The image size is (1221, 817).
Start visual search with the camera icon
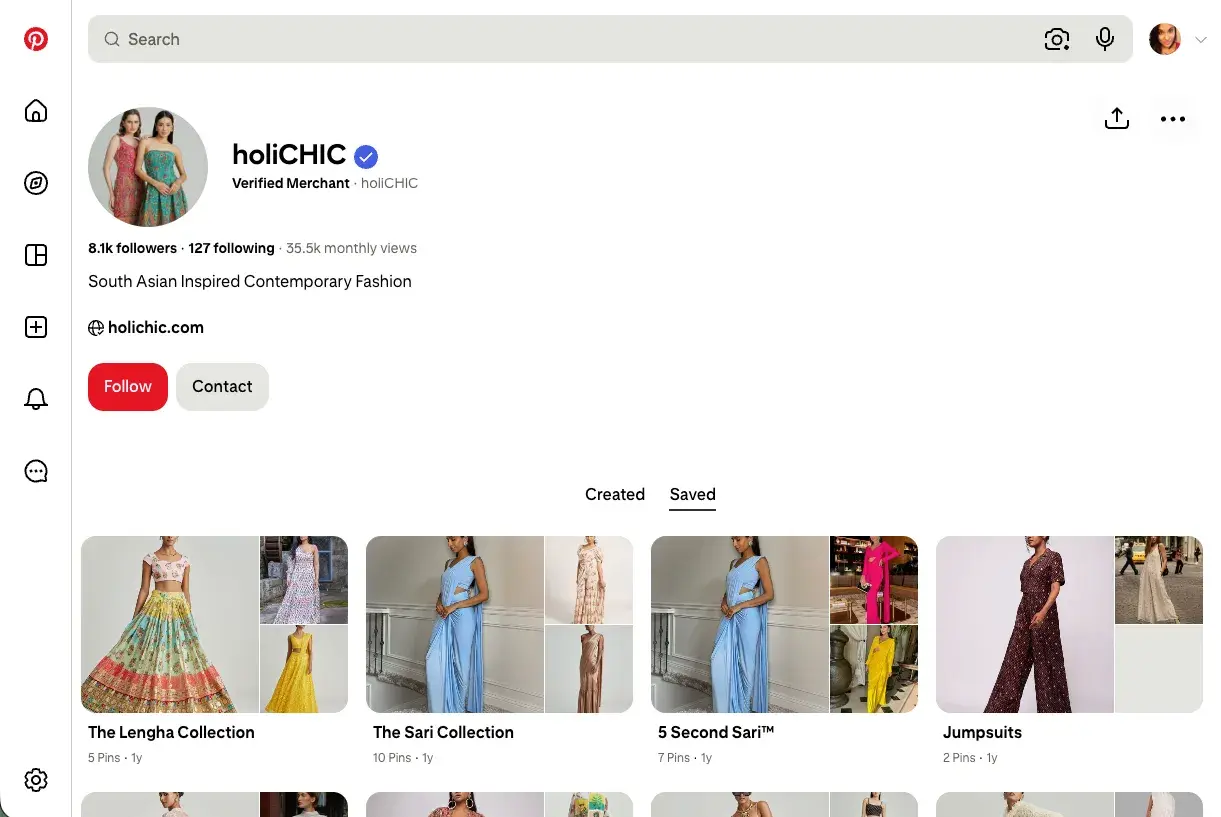click(x=1057, y=39)
